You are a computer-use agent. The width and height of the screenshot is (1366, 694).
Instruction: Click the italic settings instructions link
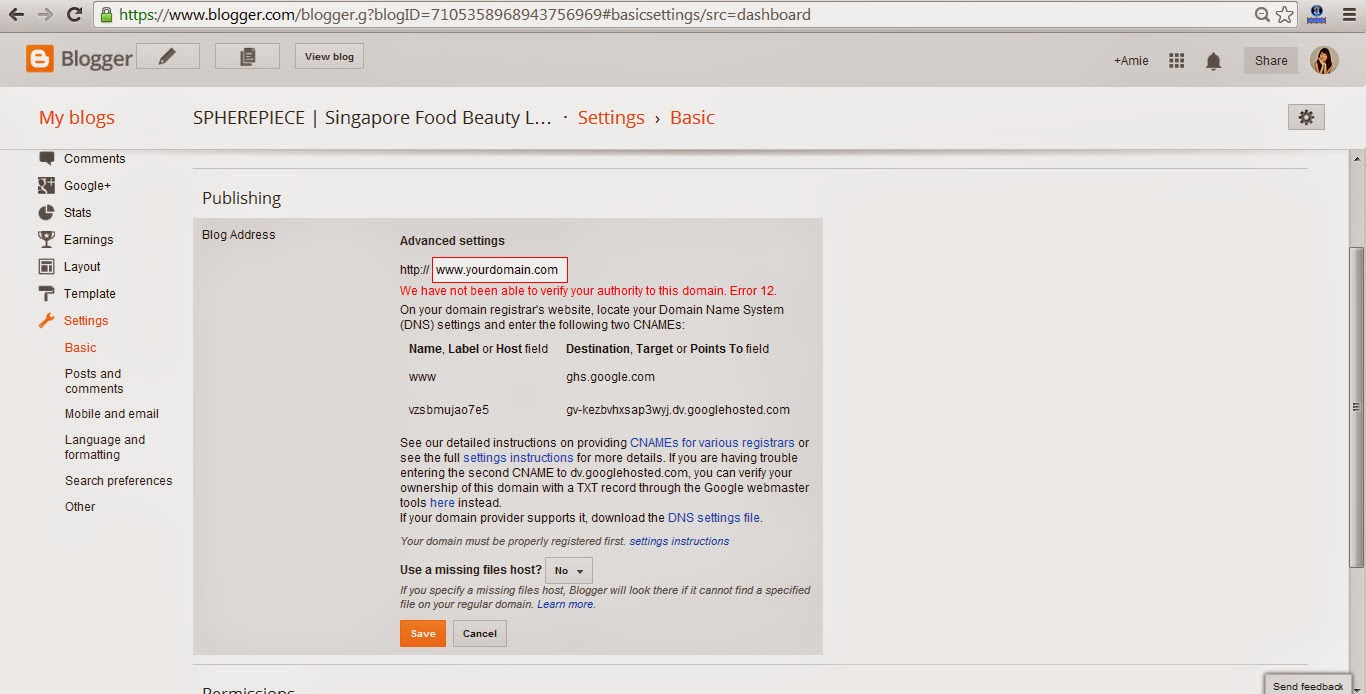click(679, 541)
